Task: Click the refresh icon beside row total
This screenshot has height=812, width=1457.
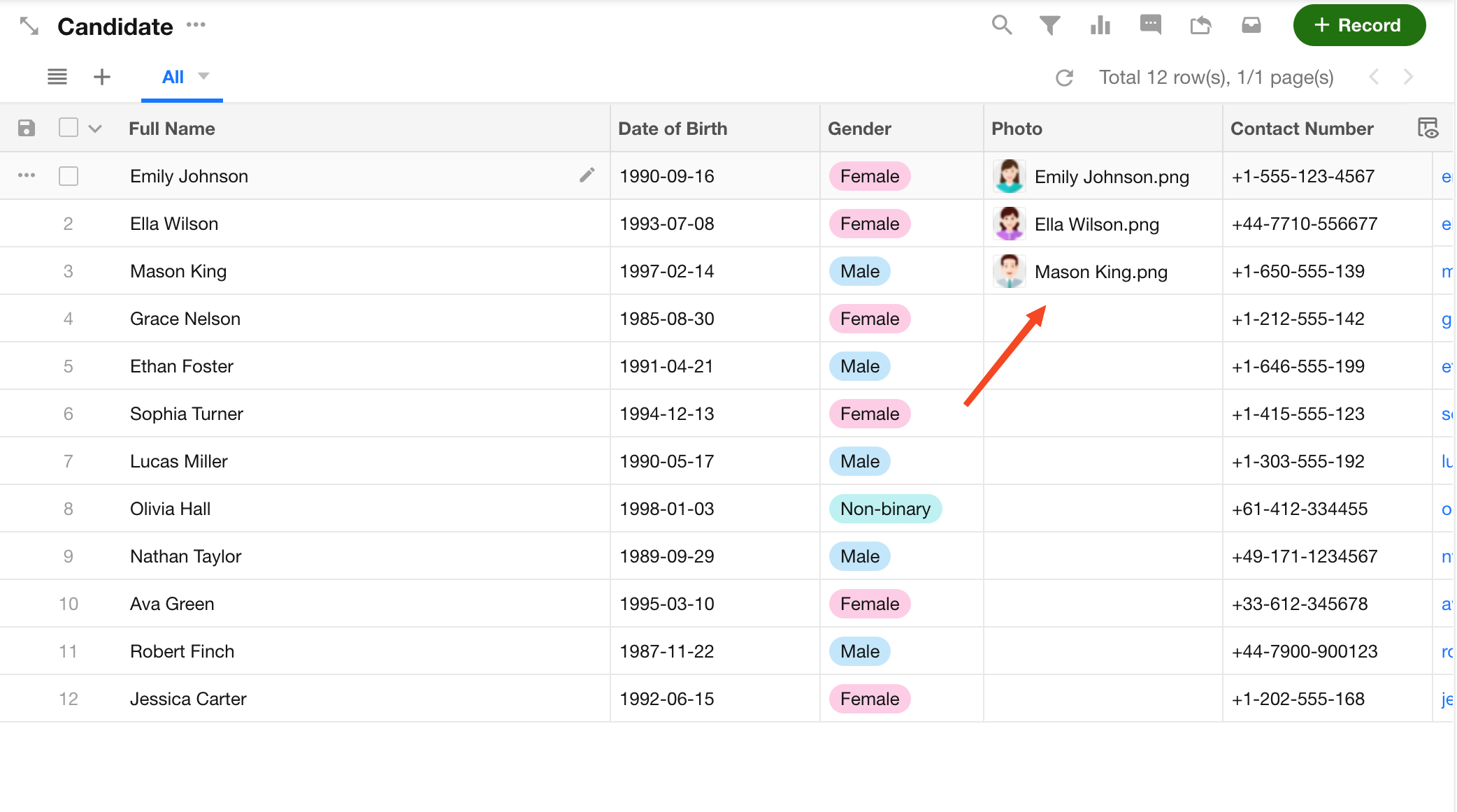Action: coord(1064,78)
